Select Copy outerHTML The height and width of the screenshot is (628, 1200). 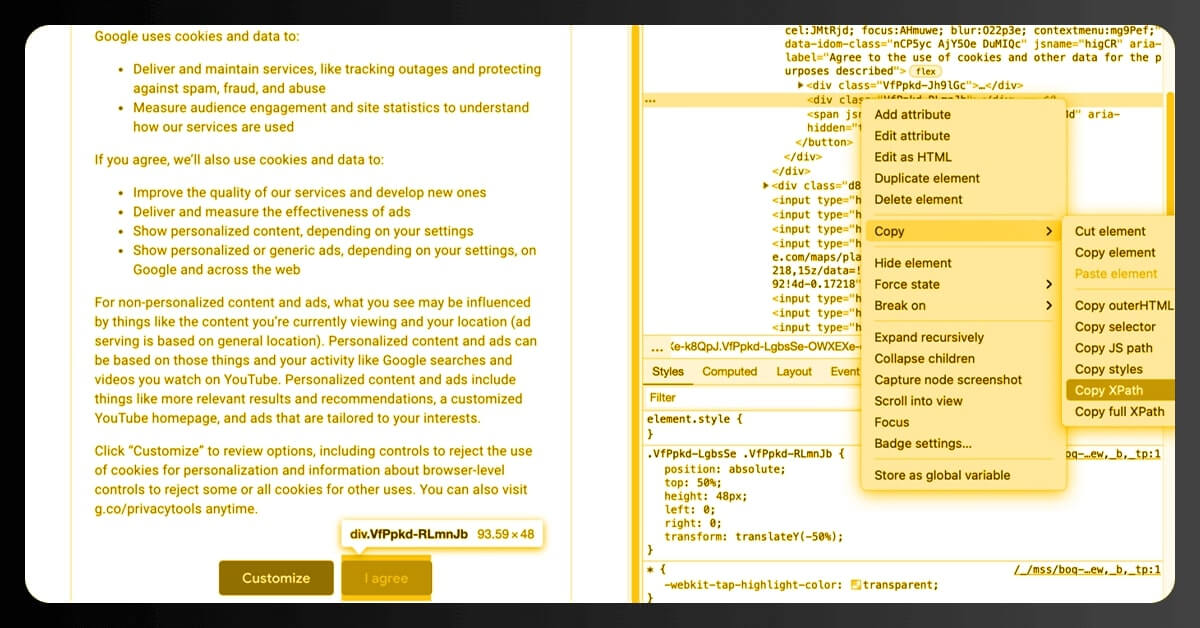1124,306
